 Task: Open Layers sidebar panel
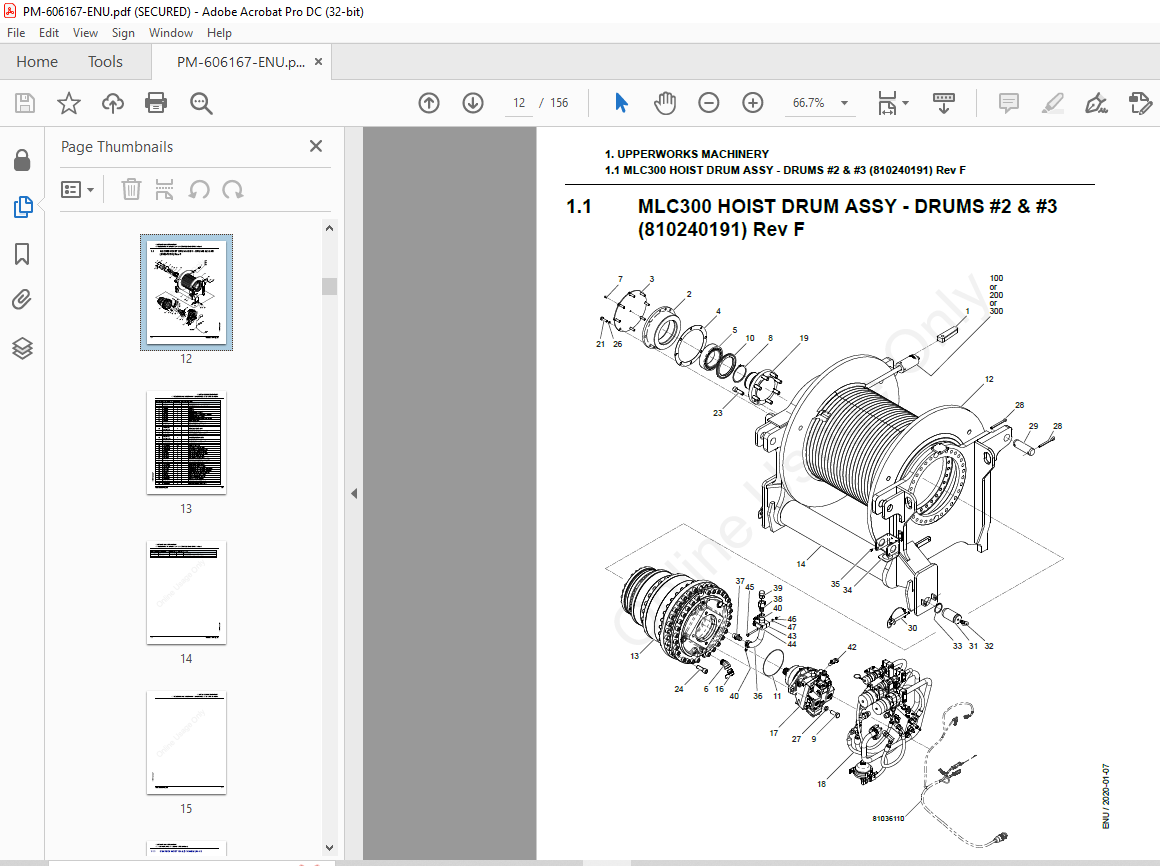22,348
